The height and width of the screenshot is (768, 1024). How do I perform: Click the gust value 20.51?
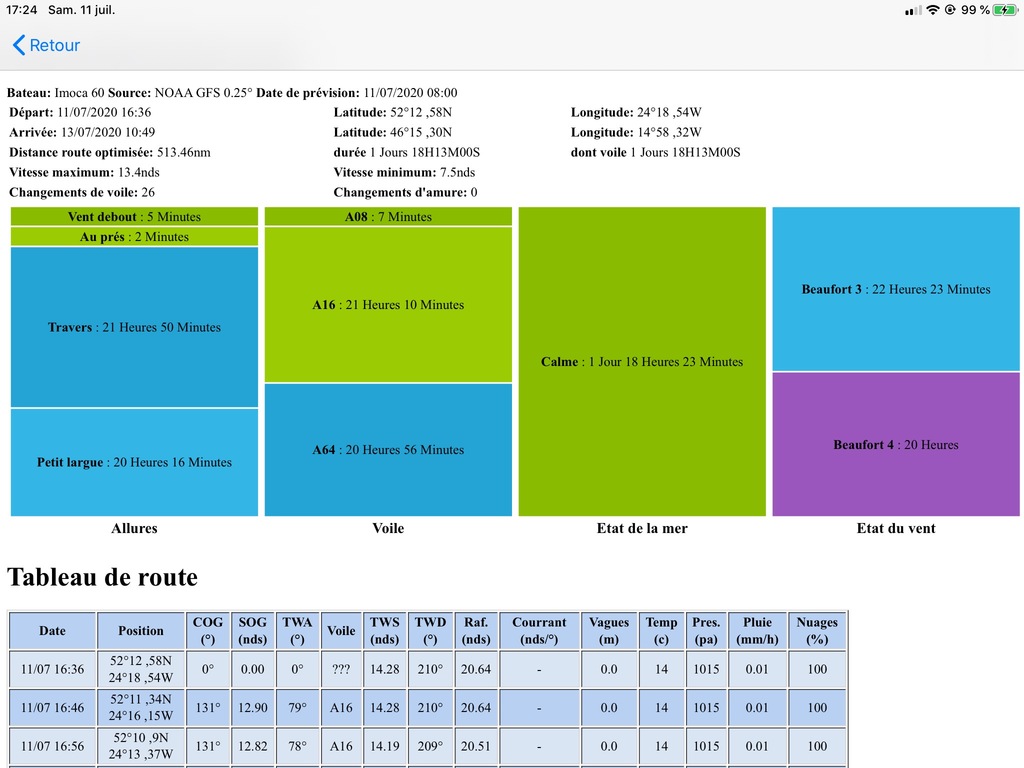(x=475, y=746)
